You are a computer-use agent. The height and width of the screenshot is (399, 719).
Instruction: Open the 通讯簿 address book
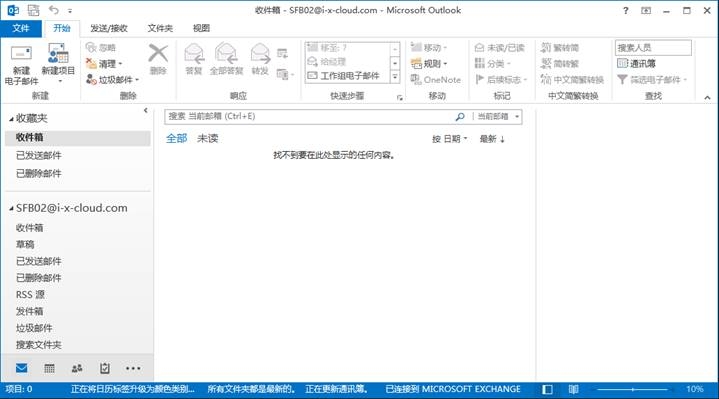click(x=636, y=63)
